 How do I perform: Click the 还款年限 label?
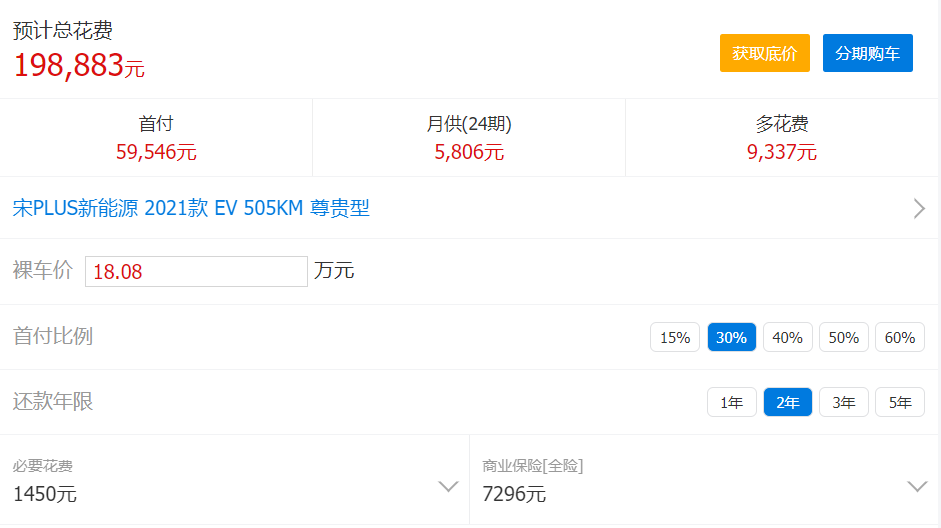click(53, 401)
